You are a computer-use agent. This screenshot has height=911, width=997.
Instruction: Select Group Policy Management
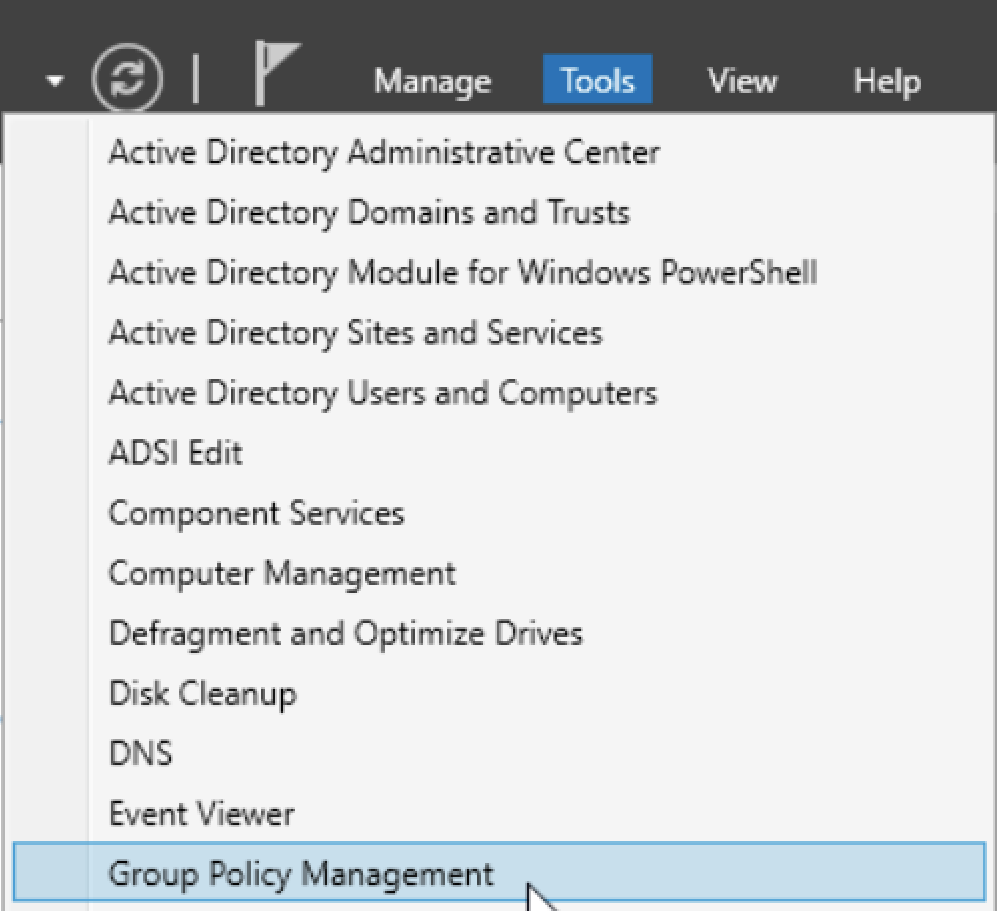tap(499, 872)
